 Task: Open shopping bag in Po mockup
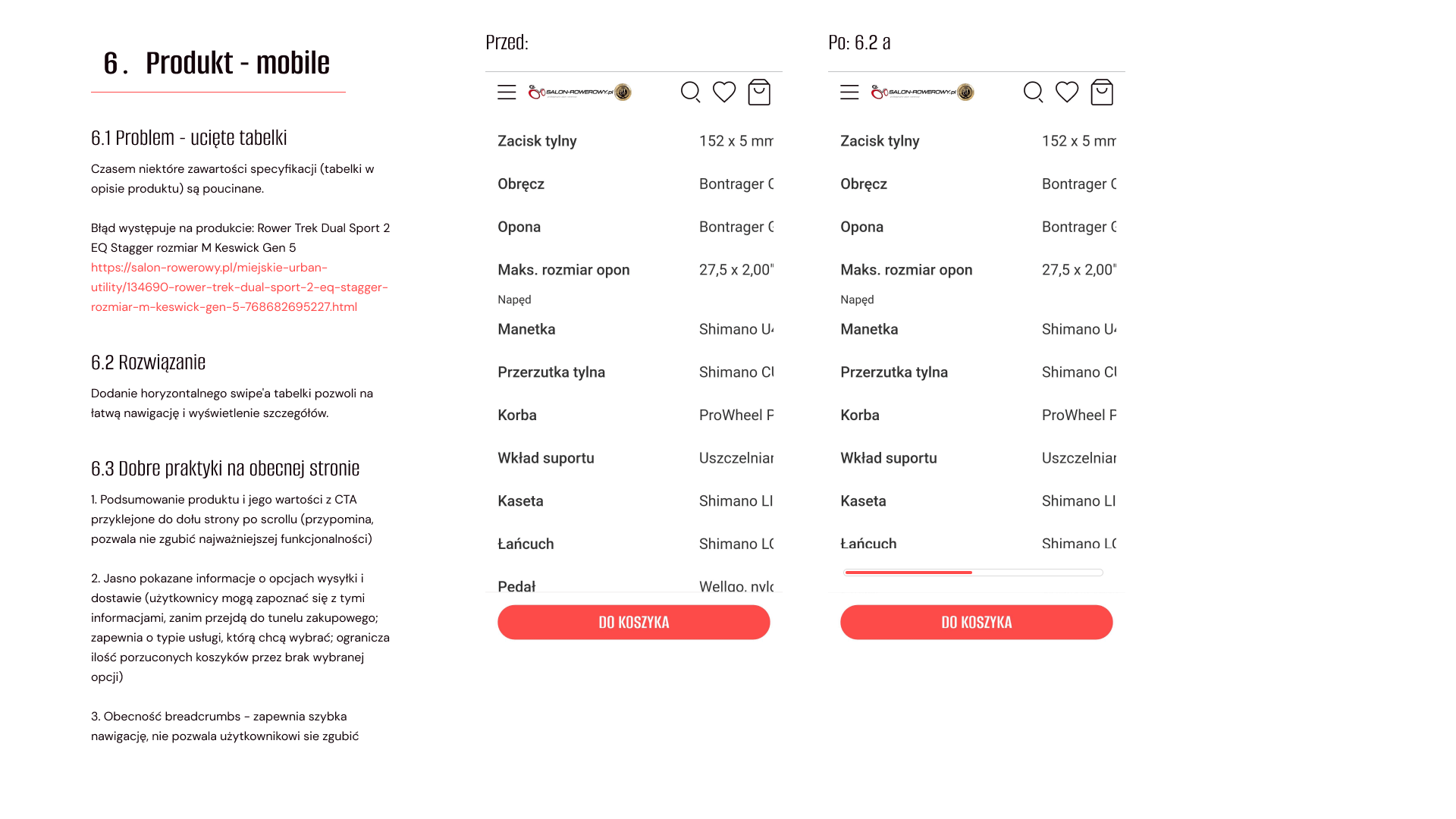point(1102,93)
